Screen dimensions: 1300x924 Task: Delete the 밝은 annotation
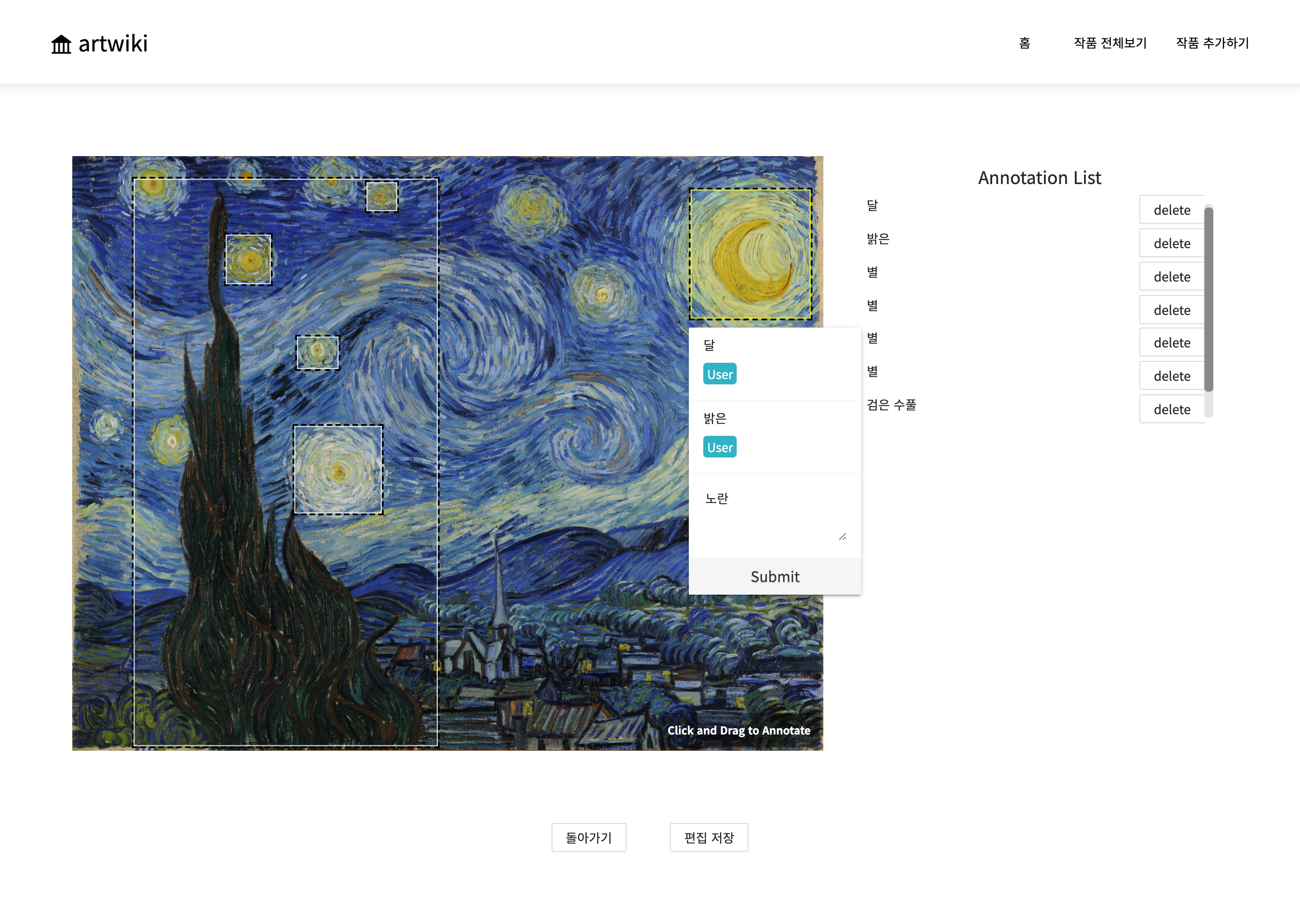[x=1171, y=244]
